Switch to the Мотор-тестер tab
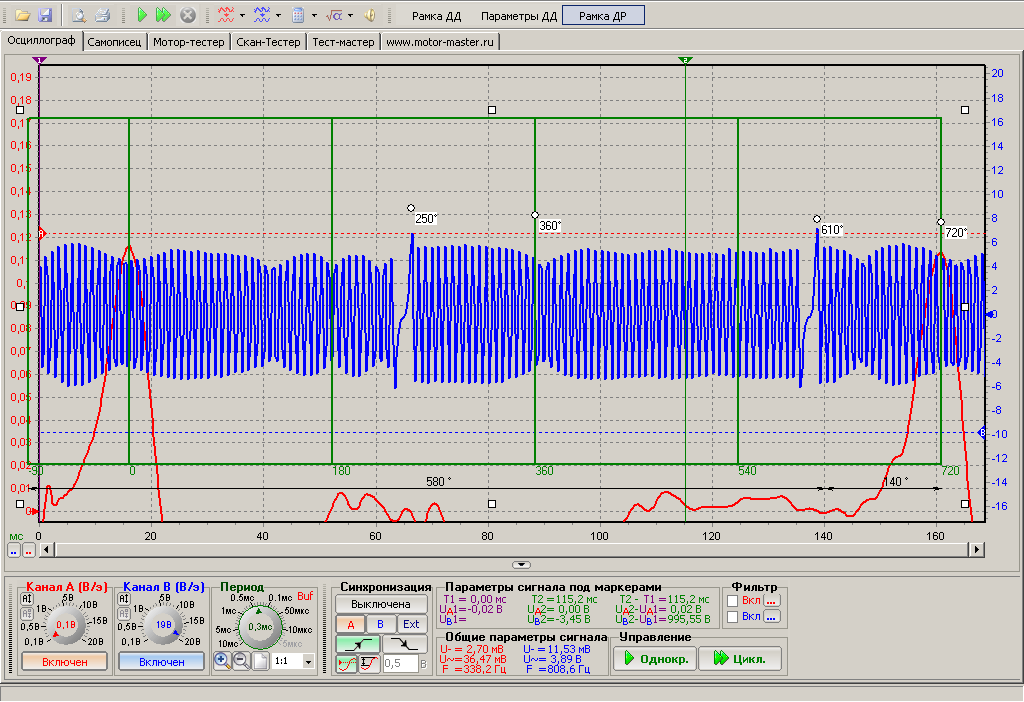Image resolution: width=1024 pixels, height=702 pixels. click(x=189, y=42)
